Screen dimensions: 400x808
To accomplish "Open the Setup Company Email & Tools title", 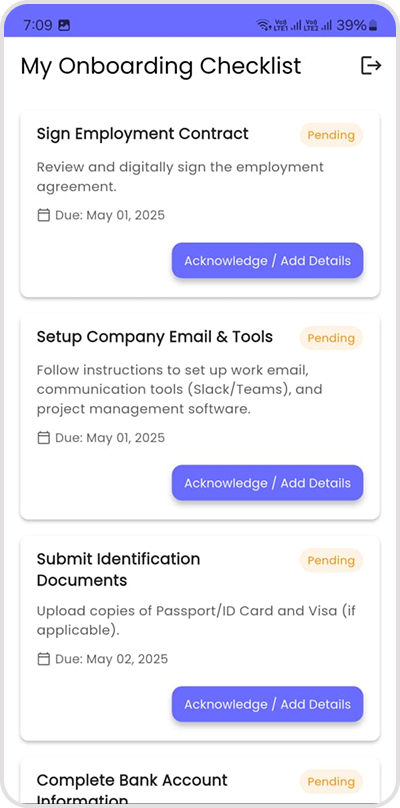I will pyautogui.click(x=155, y=337).
